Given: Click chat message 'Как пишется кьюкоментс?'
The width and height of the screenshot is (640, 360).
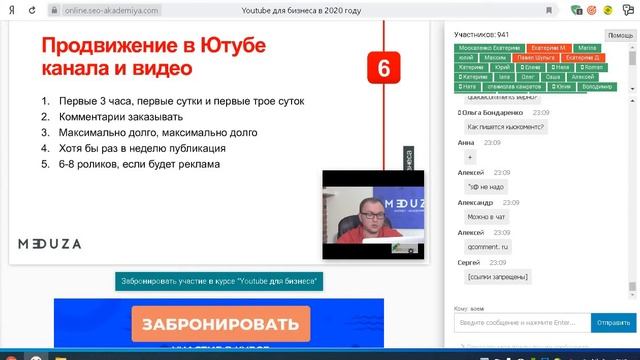Looking at the screenshot, I should pos(505,127).
